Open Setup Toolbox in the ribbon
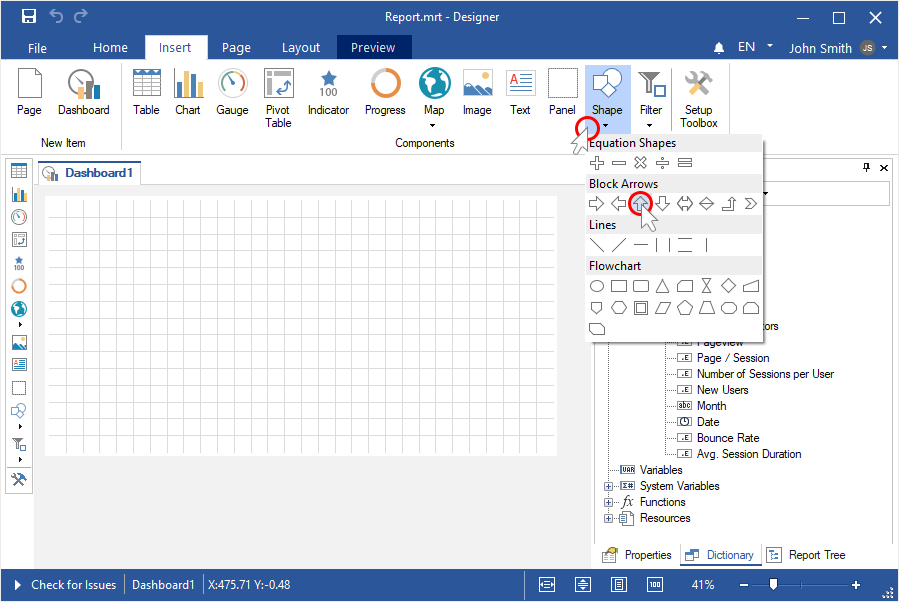The width and height of the screenshot is (899, 602). coord(698,98)
